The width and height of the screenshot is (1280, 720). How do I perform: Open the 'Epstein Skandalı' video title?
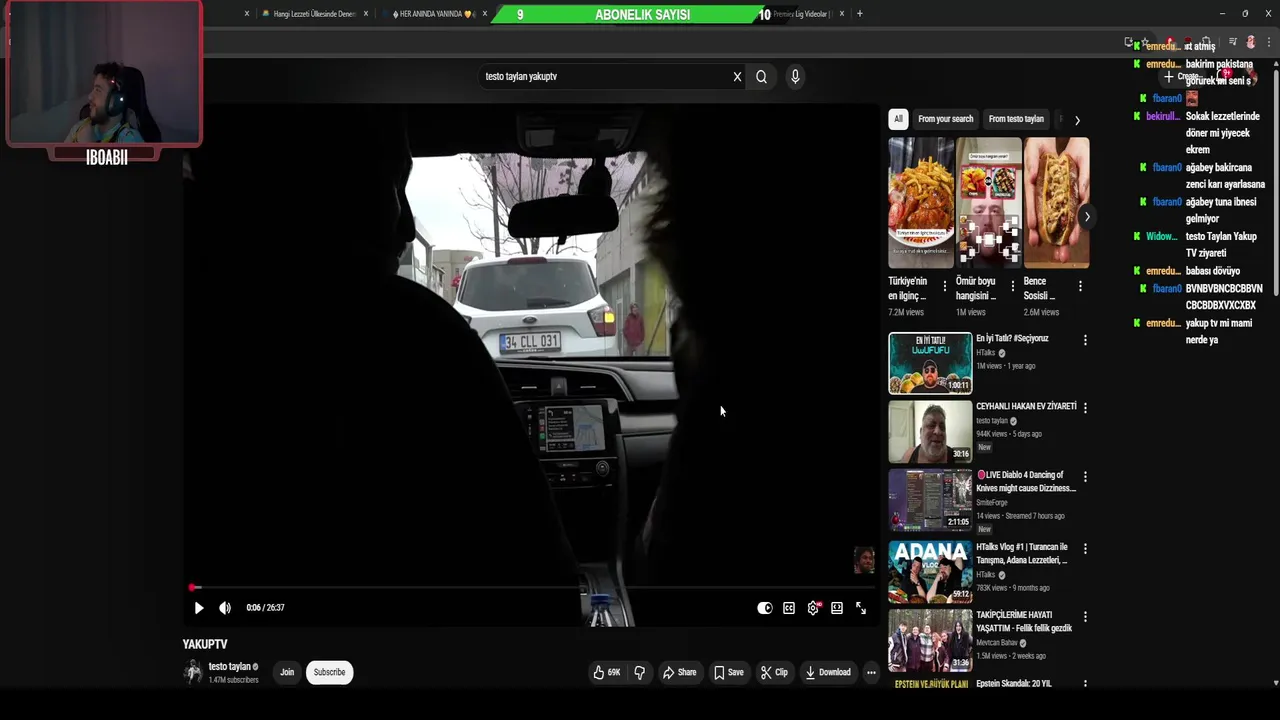click(x=1014, y=684)
